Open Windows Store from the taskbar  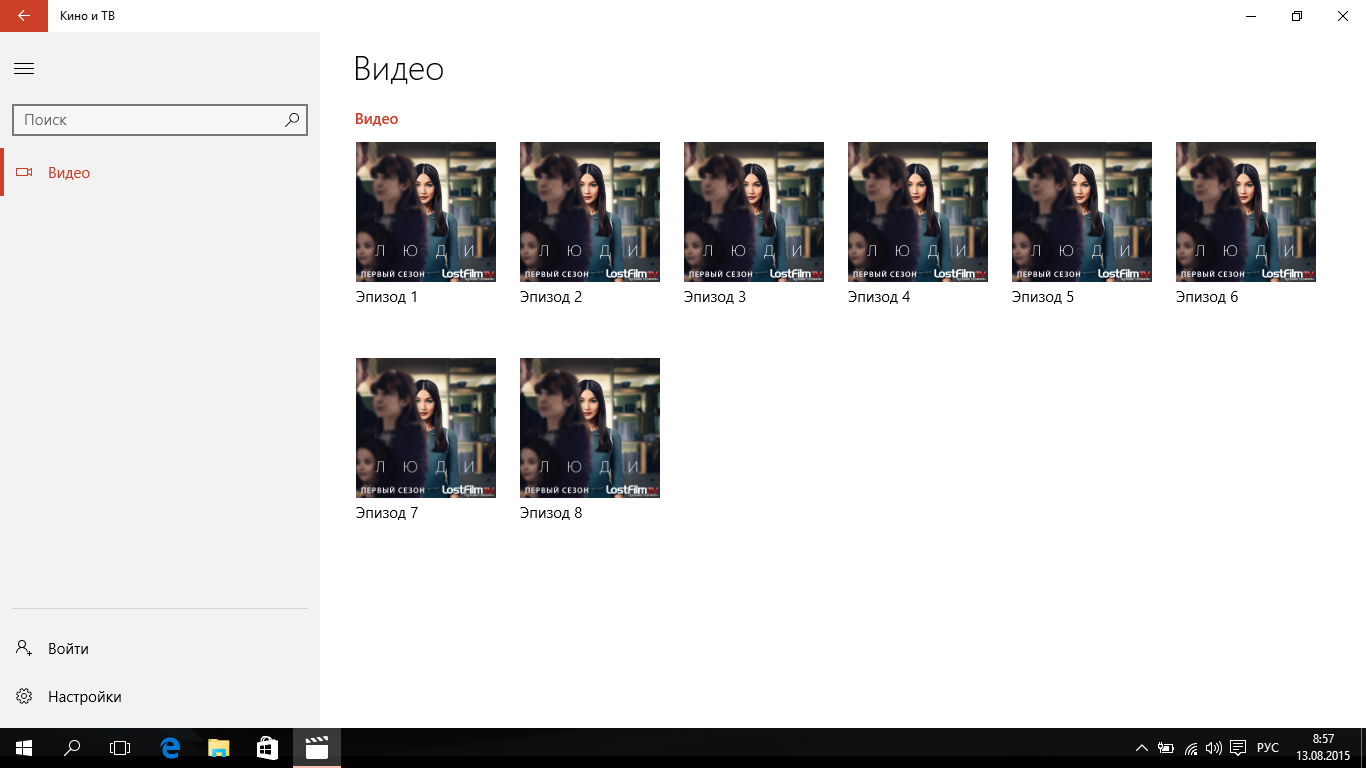[x=267, y=748]
